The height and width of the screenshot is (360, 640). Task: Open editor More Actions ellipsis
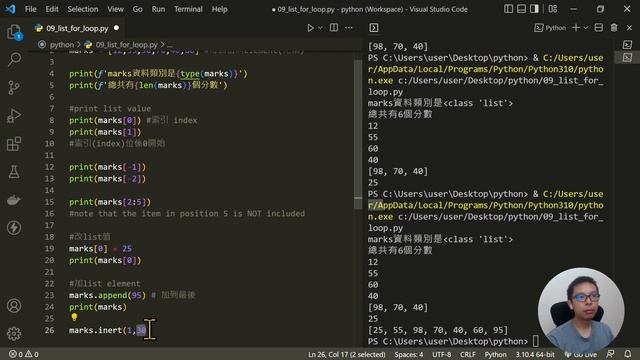click(349, 28)
